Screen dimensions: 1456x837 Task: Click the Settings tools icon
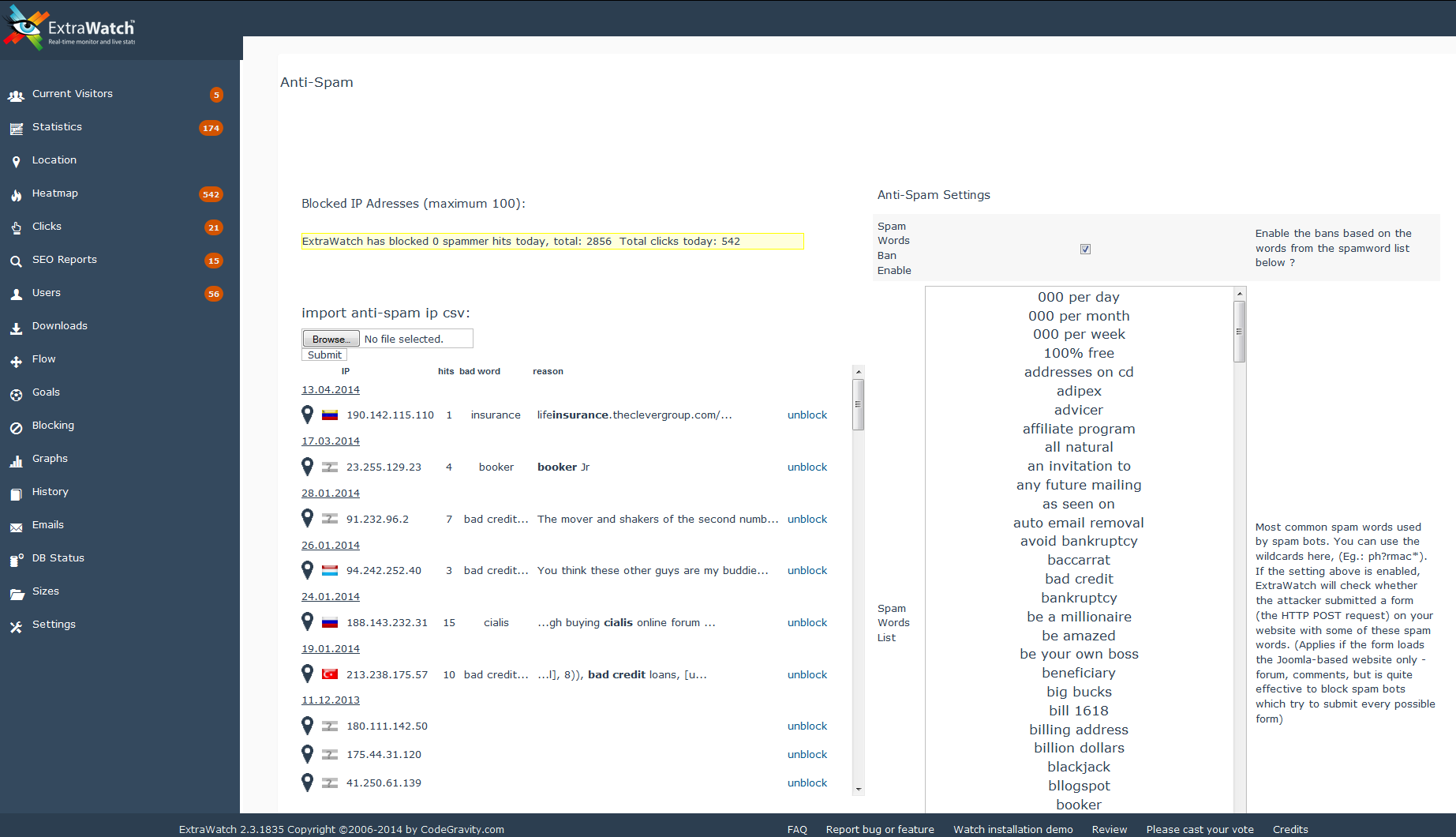[x=16, y=626]
